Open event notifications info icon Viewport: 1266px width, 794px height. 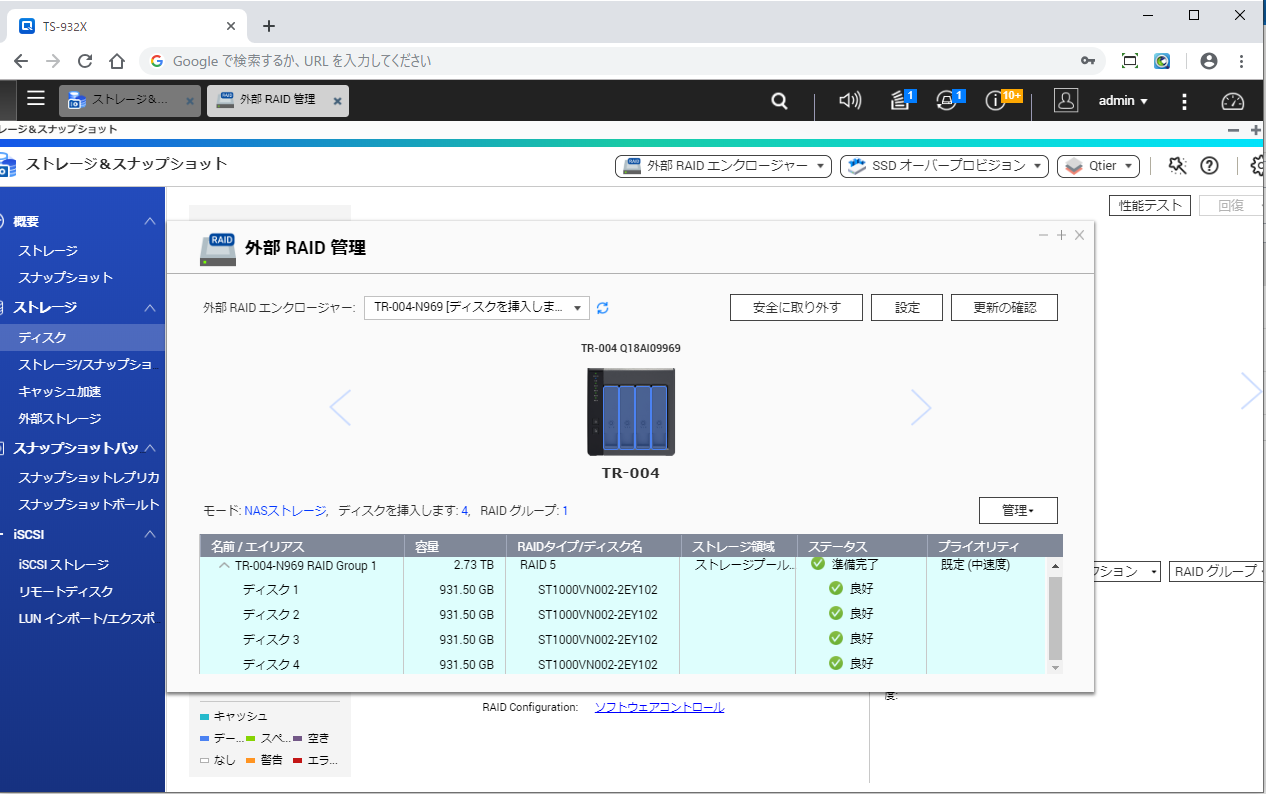click(996, 101)
